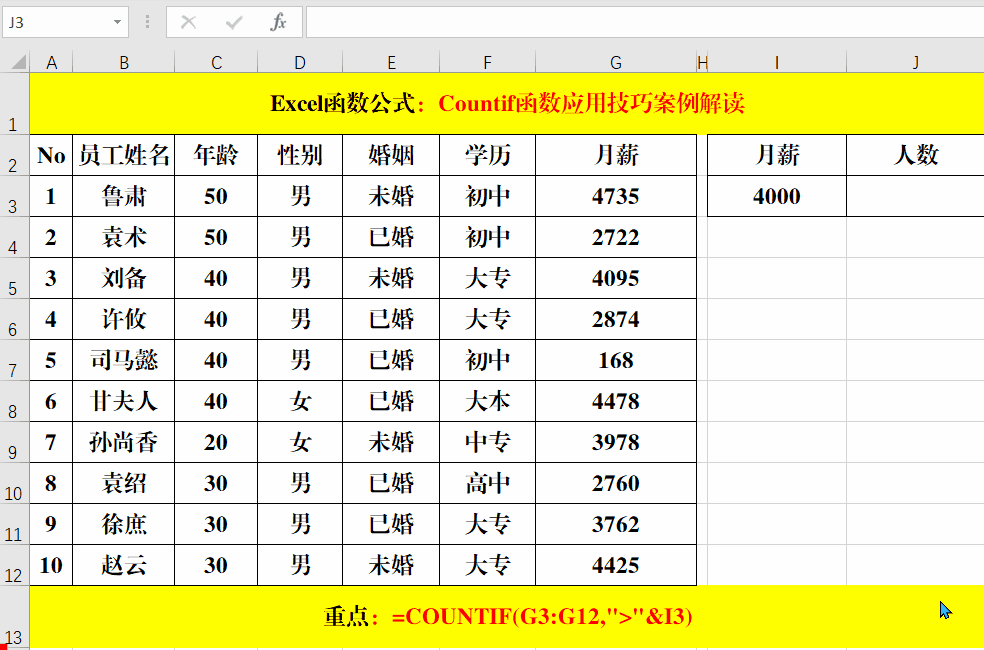This screenshot has width=984, height=650.
Task: Click the No header cell
Action: [x=51, y=155]
